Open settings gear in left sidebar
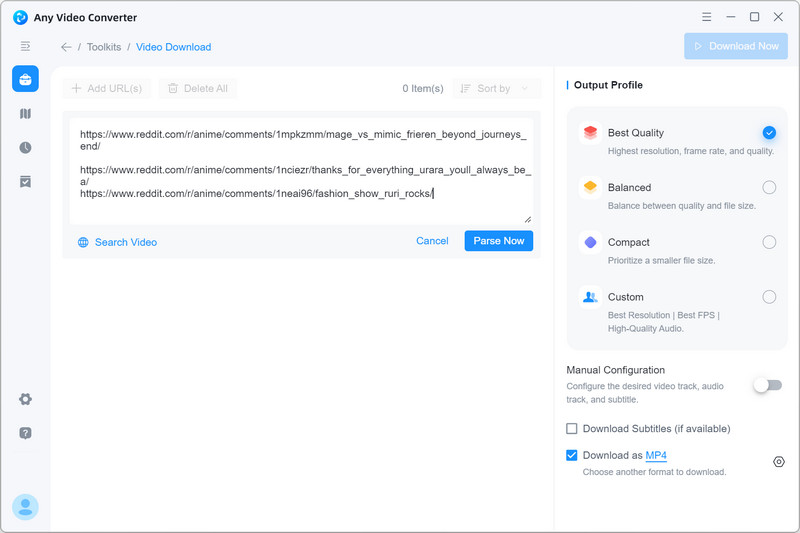800x533 pixels. (x=25, y=399)
